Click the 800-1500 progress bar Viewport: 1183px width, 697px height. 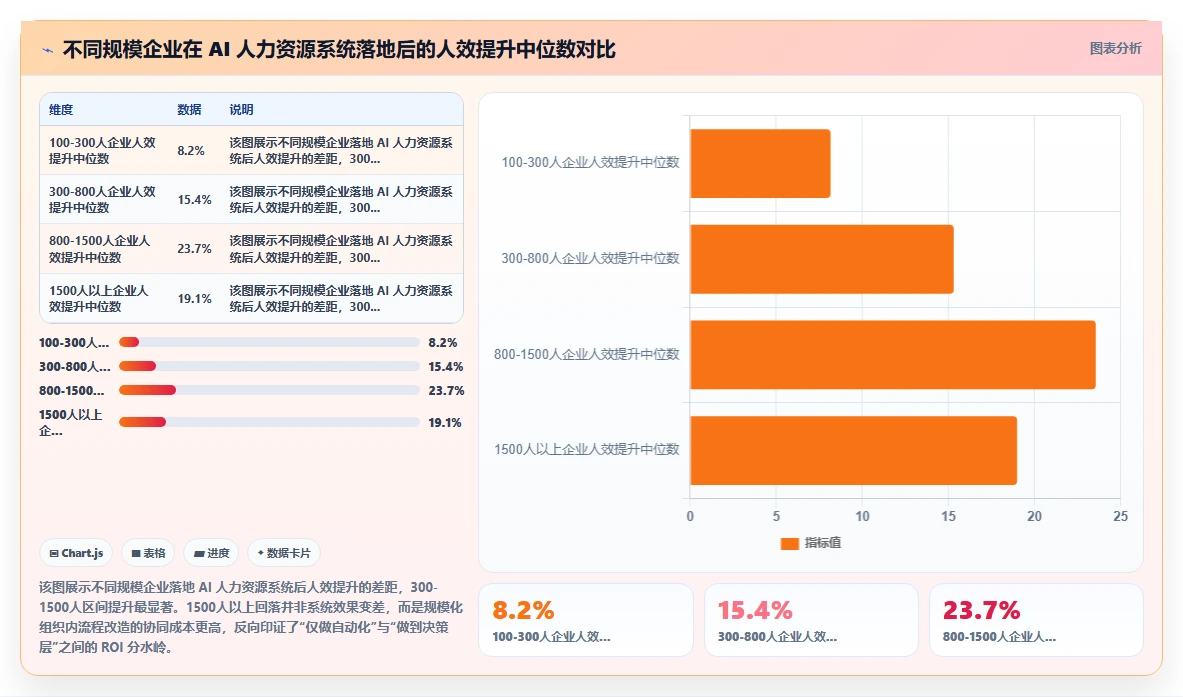point(269,390)
